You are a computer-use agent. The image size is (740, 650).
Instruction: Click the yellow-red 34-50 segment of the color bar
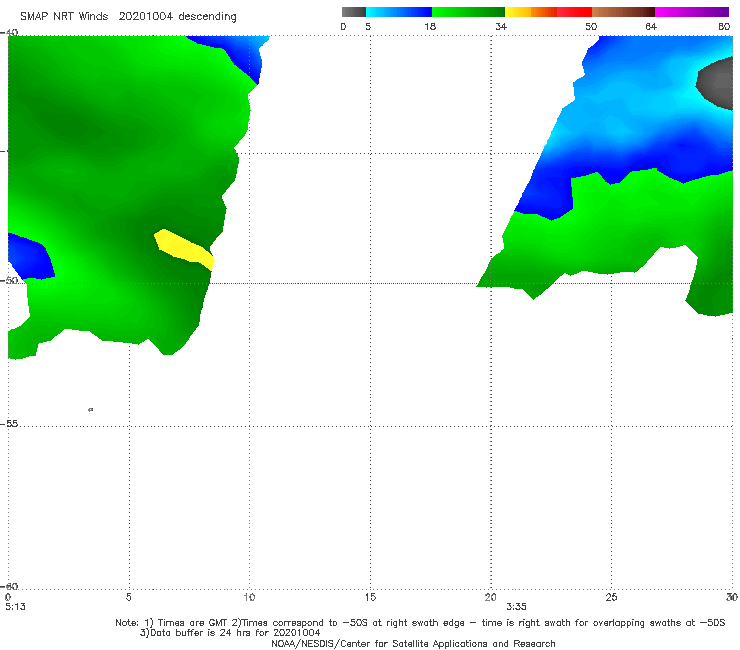click(548, 12)
